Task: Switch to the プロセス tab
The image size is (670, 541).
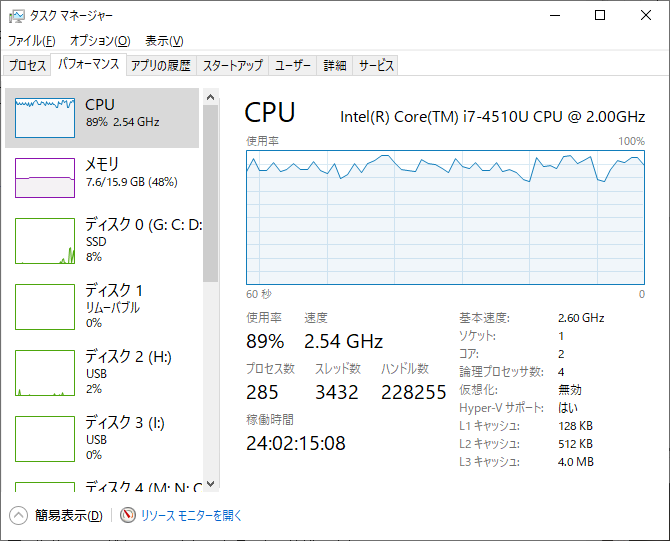Action: 27,65
